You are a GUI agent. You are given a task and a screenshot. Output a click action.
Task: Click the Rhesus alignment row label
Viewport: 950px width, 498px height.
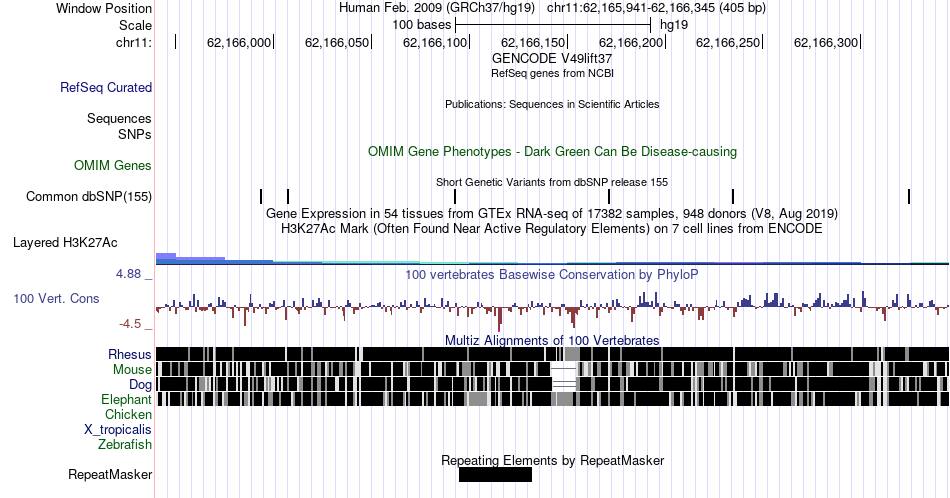coord(130,354)
